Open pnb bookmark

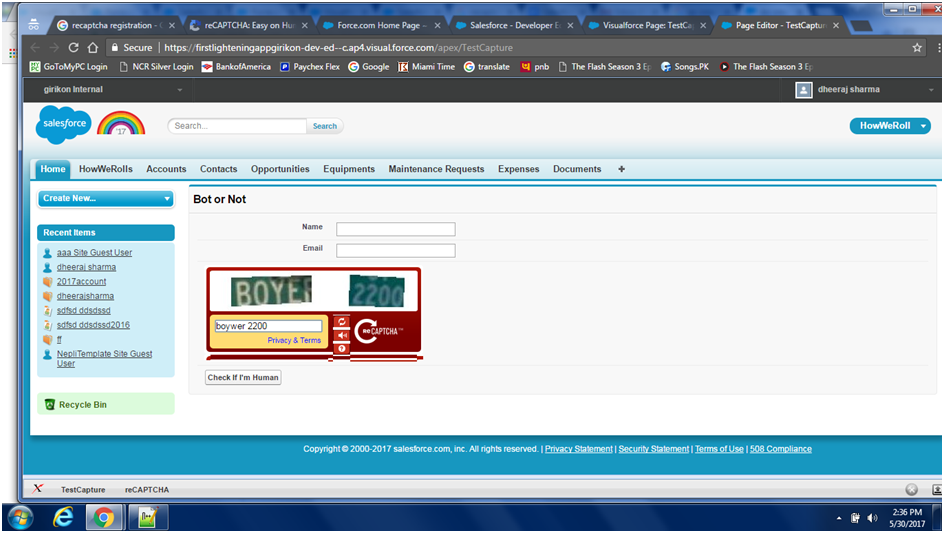pyautogui.click(x=535, y=67)
